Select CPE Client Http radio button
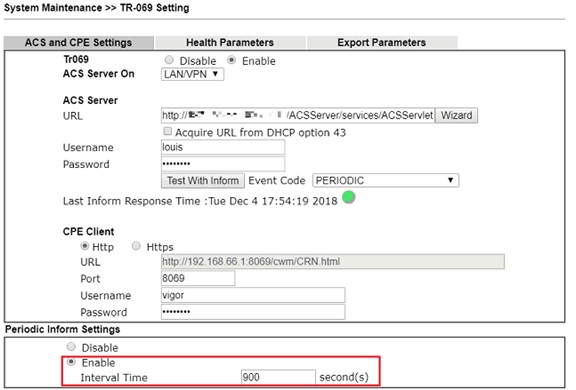Screen dimensions: 576x390 (84, 246)
